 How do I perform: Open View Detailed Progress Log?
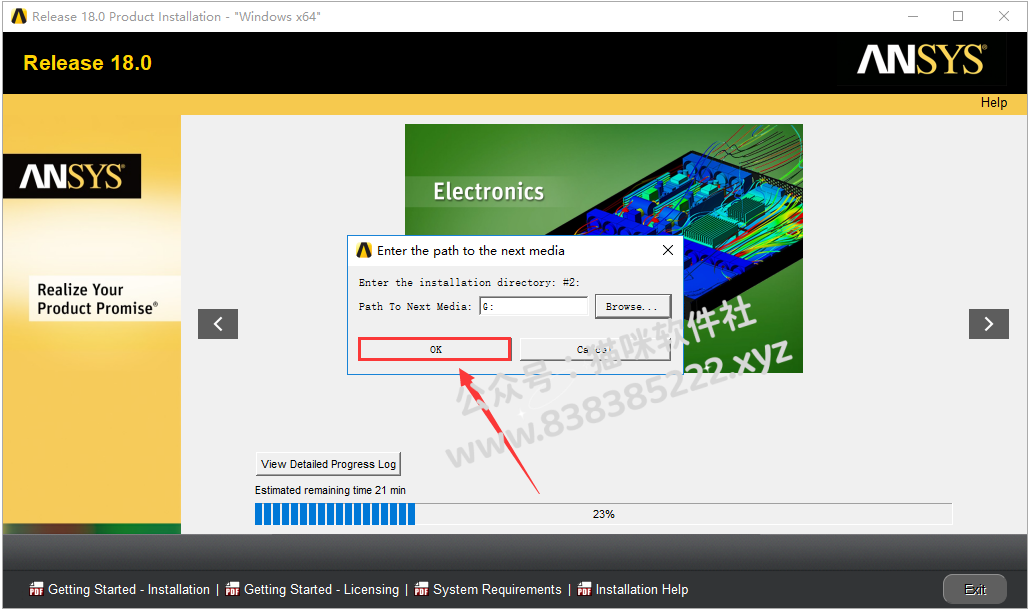tap(328, 464)
